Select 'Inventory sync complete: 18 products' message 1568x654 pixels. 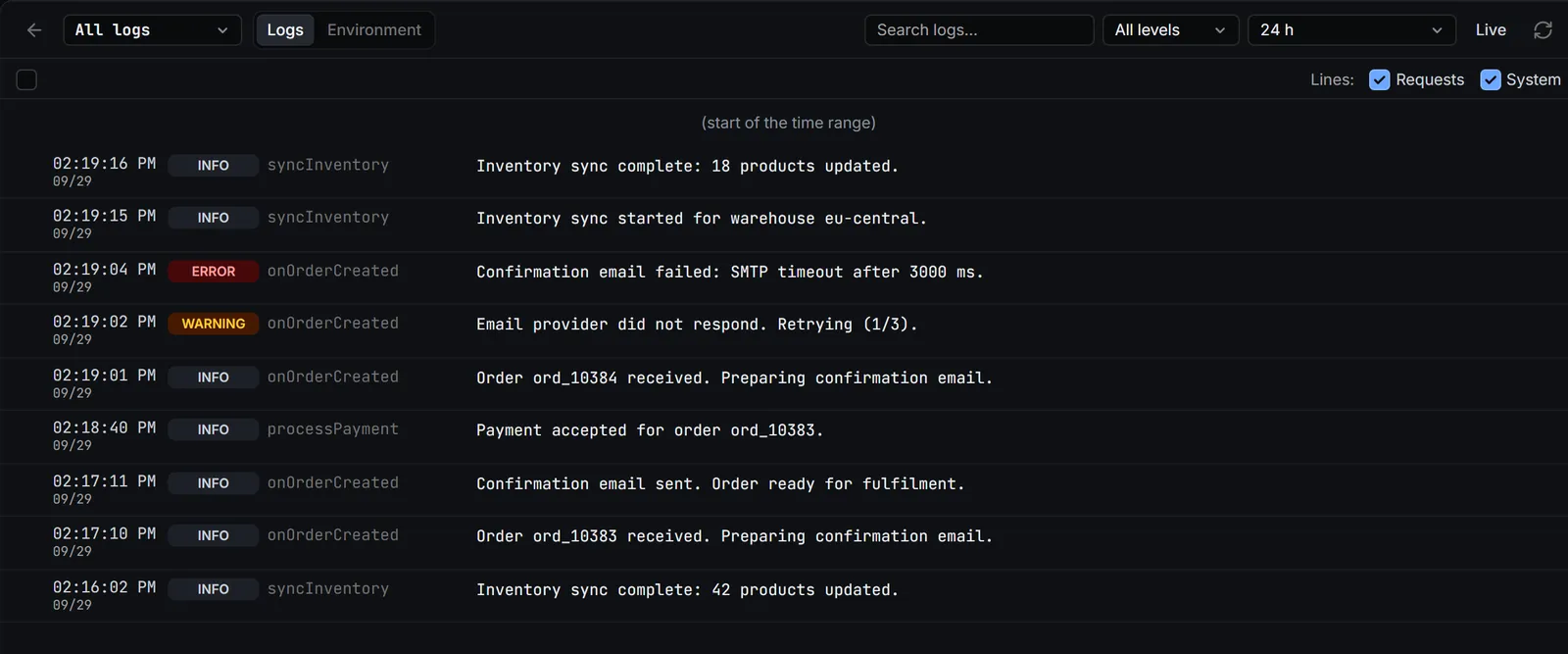point(687,167)
